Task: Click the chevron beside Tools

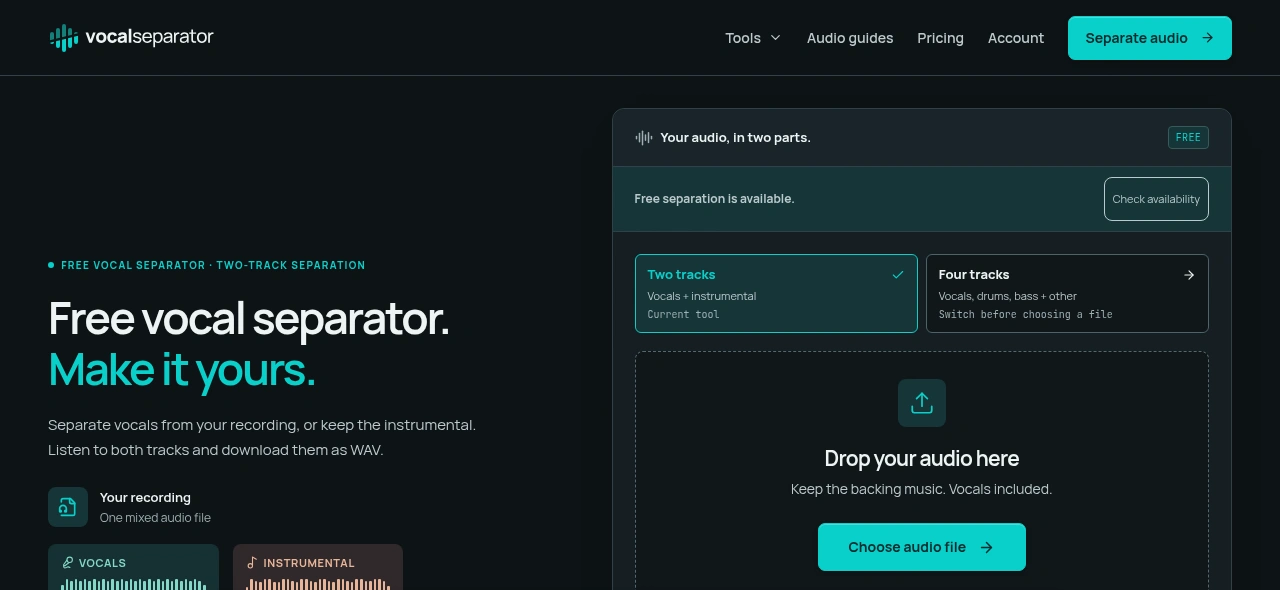Action: 775,38
